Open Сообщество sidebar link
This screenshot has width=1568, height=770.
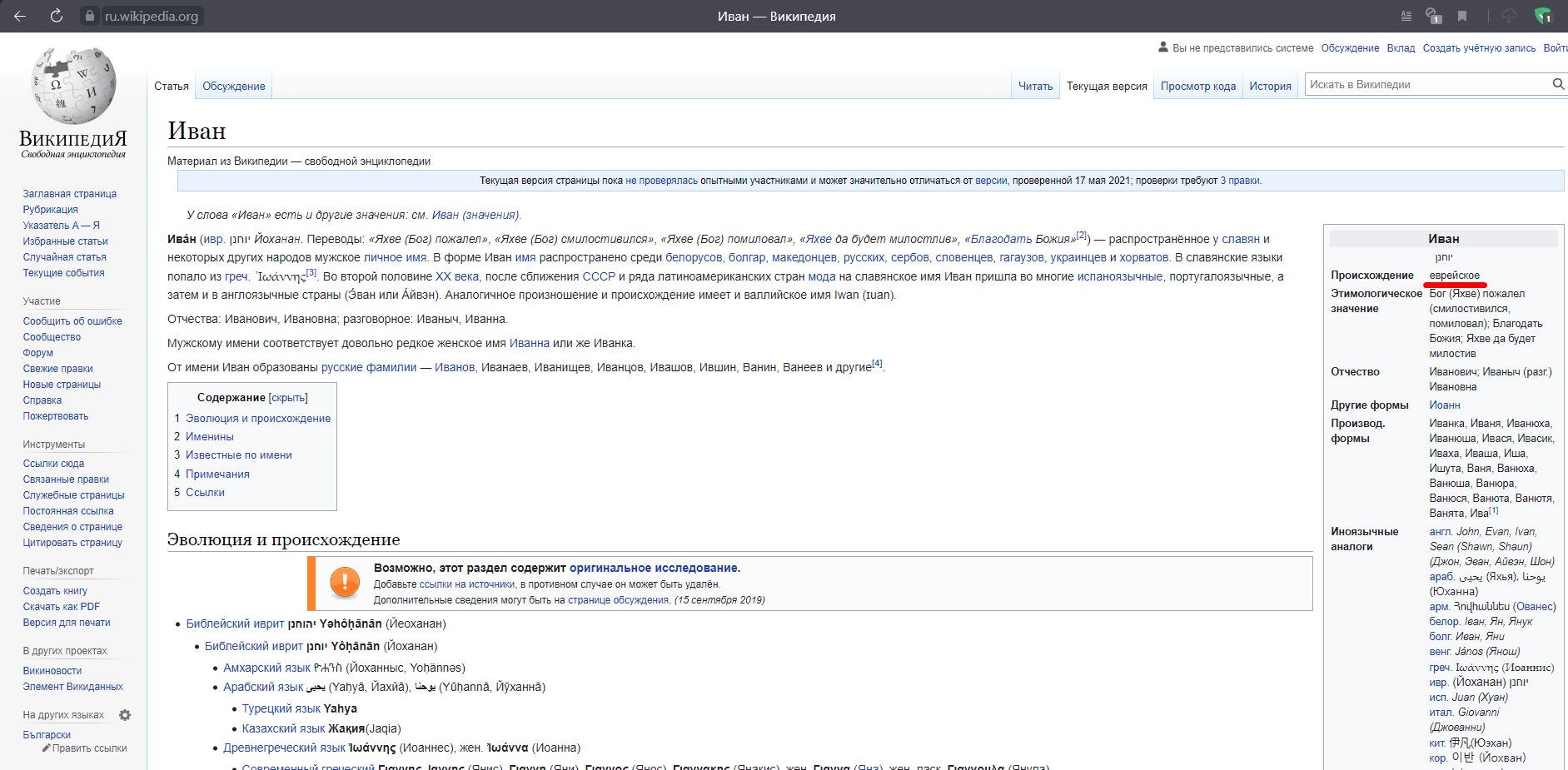tap(52, 337)
